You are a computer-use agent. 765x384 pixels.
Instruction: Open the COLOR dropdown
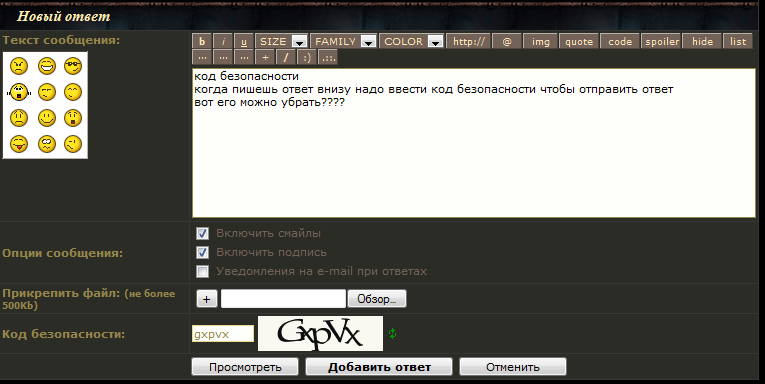(x=412, y=41)
